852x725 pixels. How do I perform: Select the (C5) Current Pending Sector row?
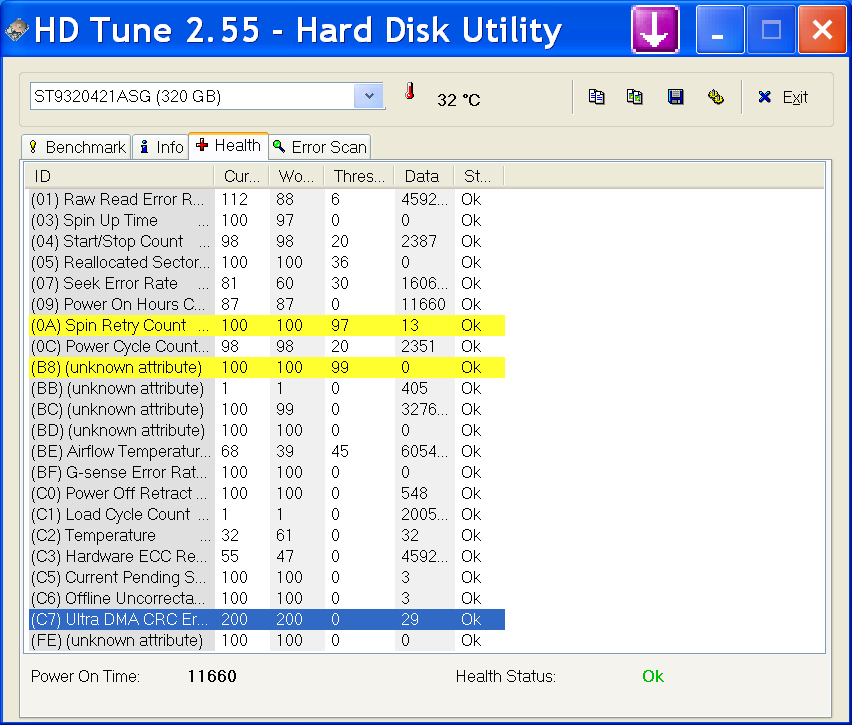tap(267, 577)
